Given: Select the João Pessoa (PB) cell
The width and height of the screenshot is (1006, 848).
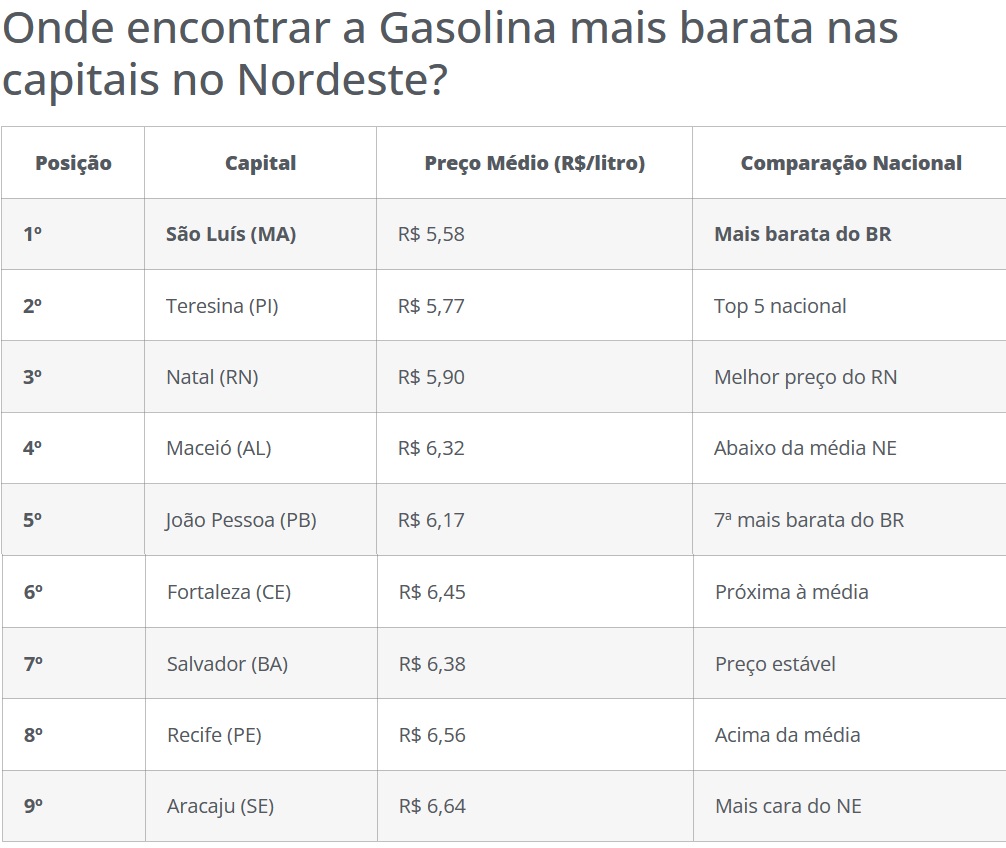Looking at the screenshot, I should click(241, 520).
